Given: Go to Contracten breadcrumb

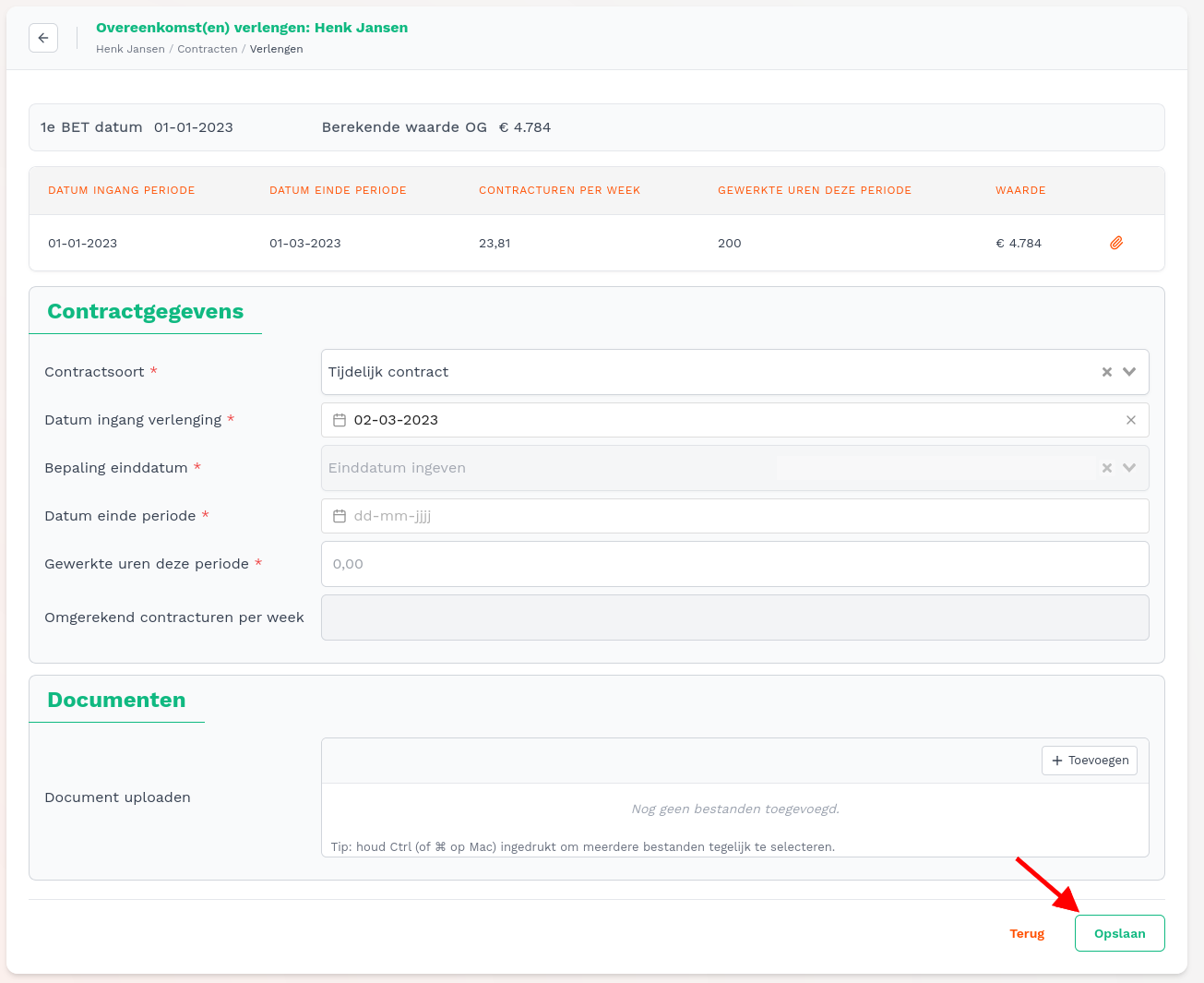Looking at the screenshot, I should pos(208,49).
